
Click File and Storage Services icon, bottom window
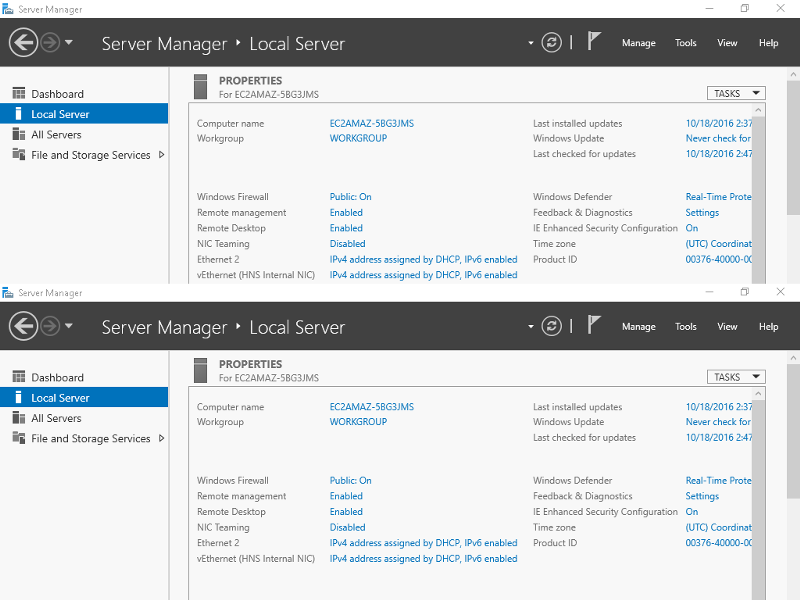19,438
